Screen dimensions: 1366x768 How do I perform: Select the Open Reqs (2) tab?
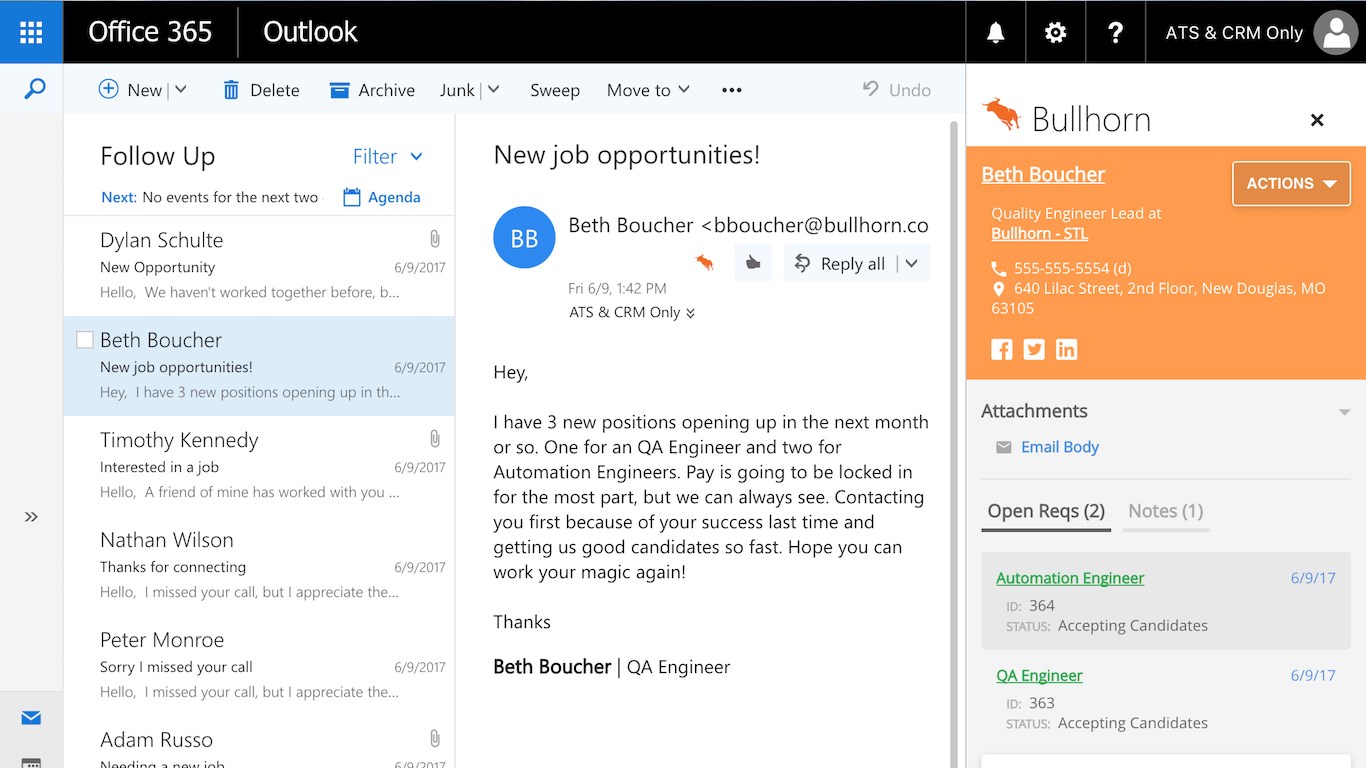(1046, 511)
